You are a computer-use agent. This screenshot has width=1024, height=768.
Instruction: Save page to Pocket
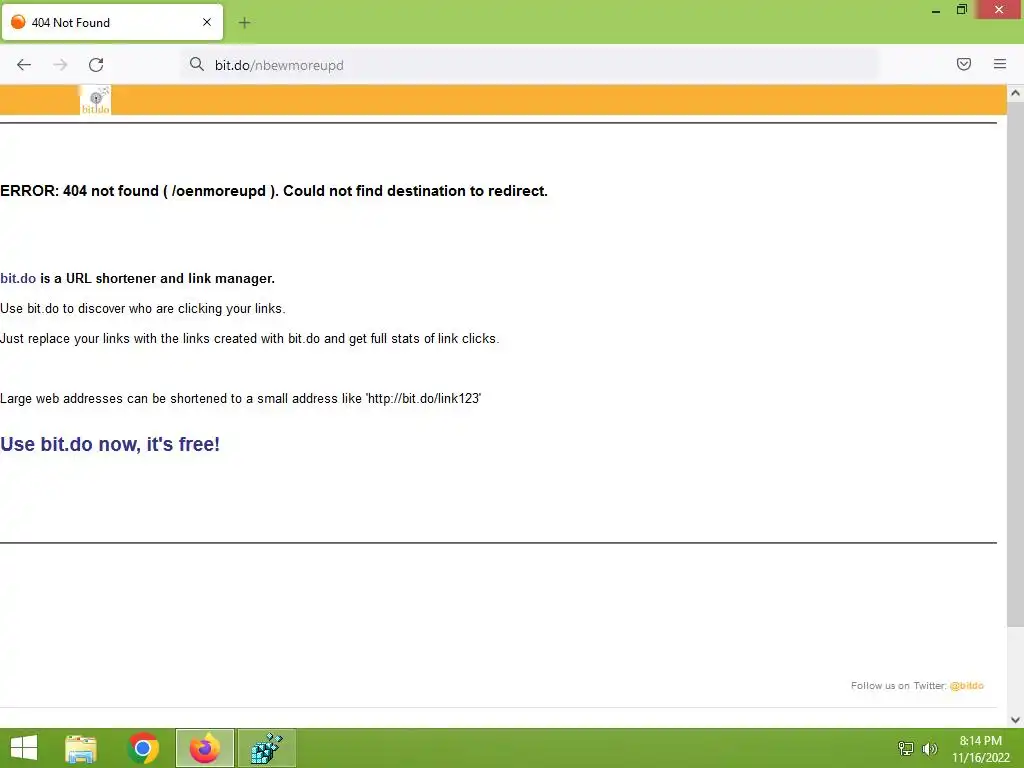coord(964,64)
